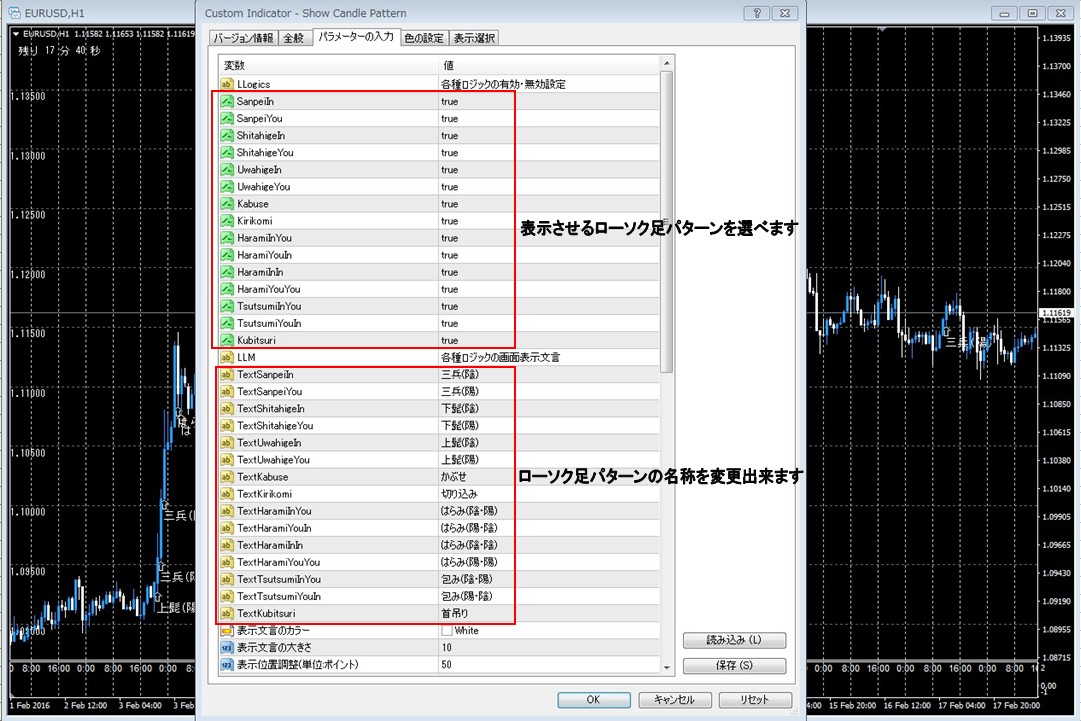Click the OK button
1081x721 pixels.
click(x=594, y=700)
